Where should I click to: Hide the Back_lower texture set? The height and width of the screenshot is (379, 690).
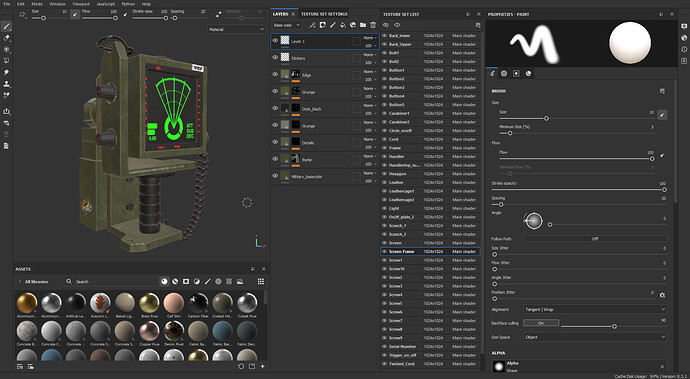click(x=384, y=36)
